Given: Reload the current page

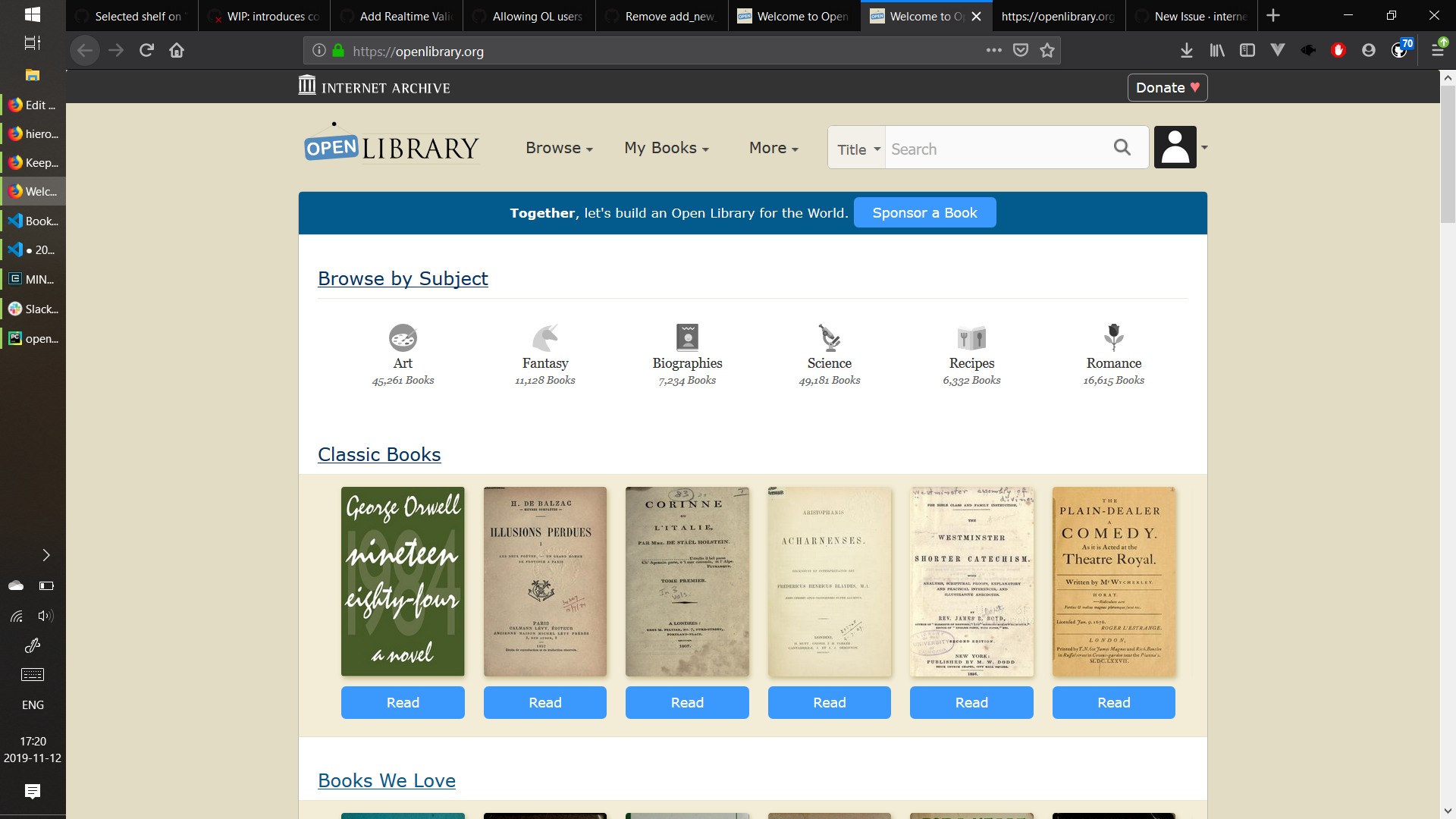Looking at the screenshot, I should pyautogui.click(x=146, y=51).
